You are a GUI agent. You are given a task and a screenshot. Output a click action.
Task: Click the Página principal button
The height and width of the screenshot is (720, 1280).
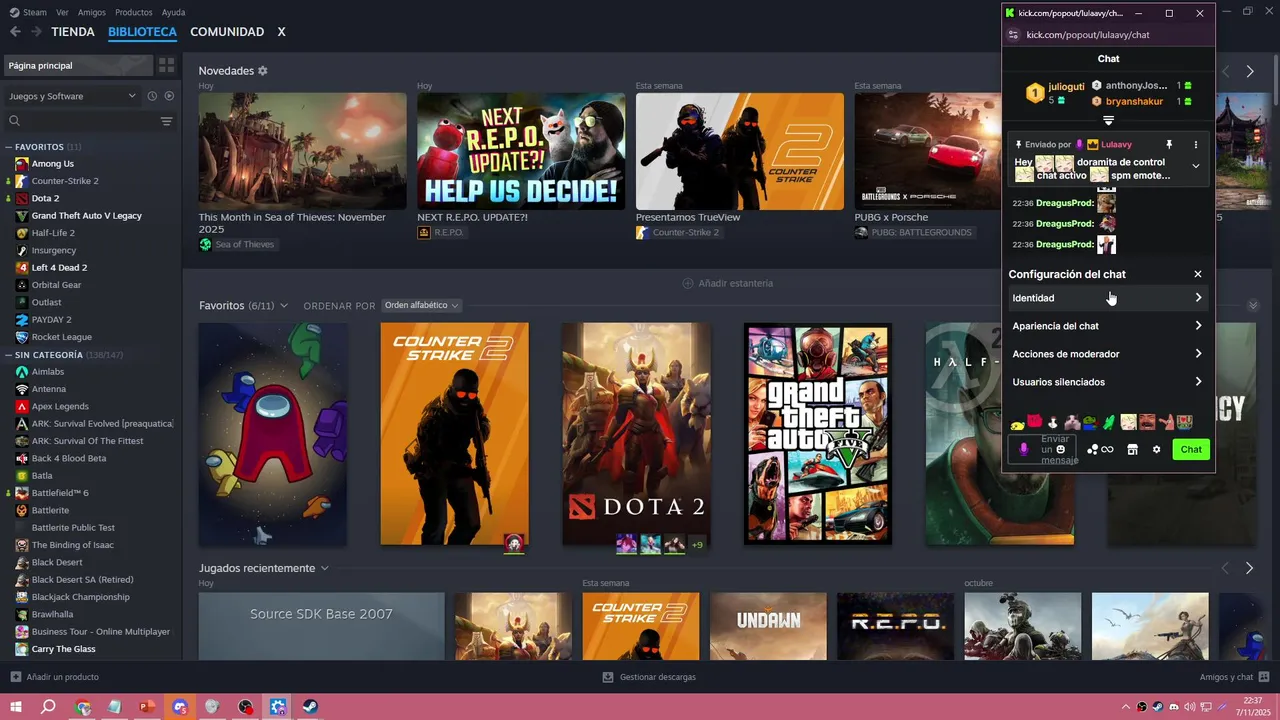[78, 65]
